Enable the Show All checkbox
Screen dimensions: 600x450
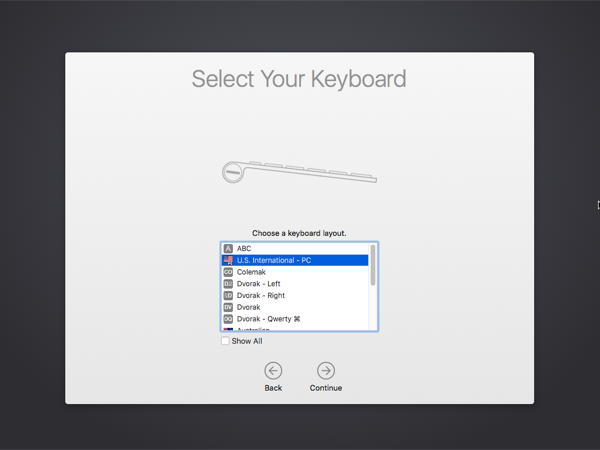[x=225, y=341]
